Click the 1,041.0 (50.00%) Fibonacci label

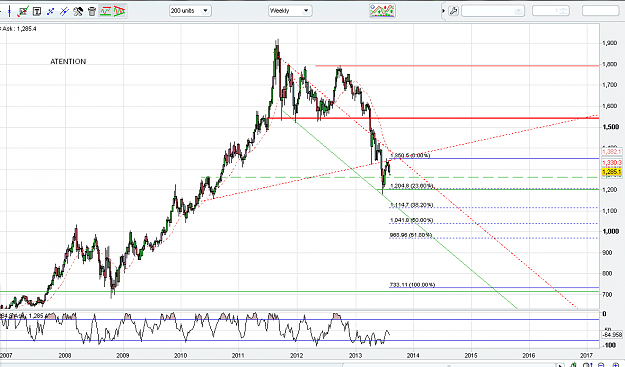click(x=412, y=220)
